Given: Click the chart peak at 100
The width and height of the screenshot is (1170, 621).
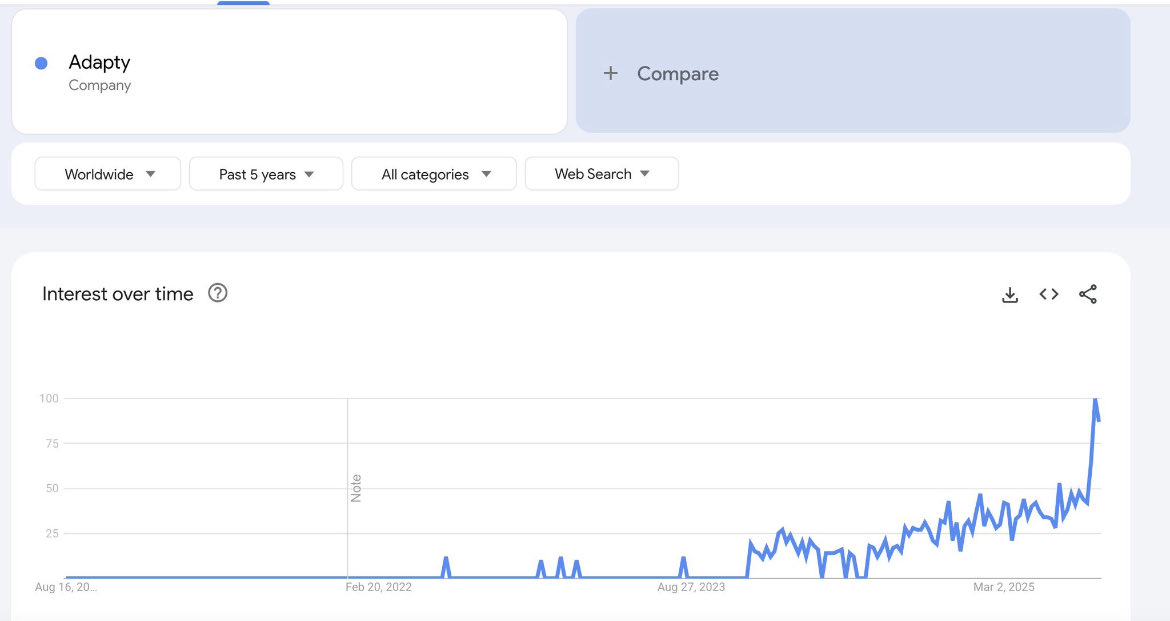Looking at the screenshot, I should point(1095,400).
